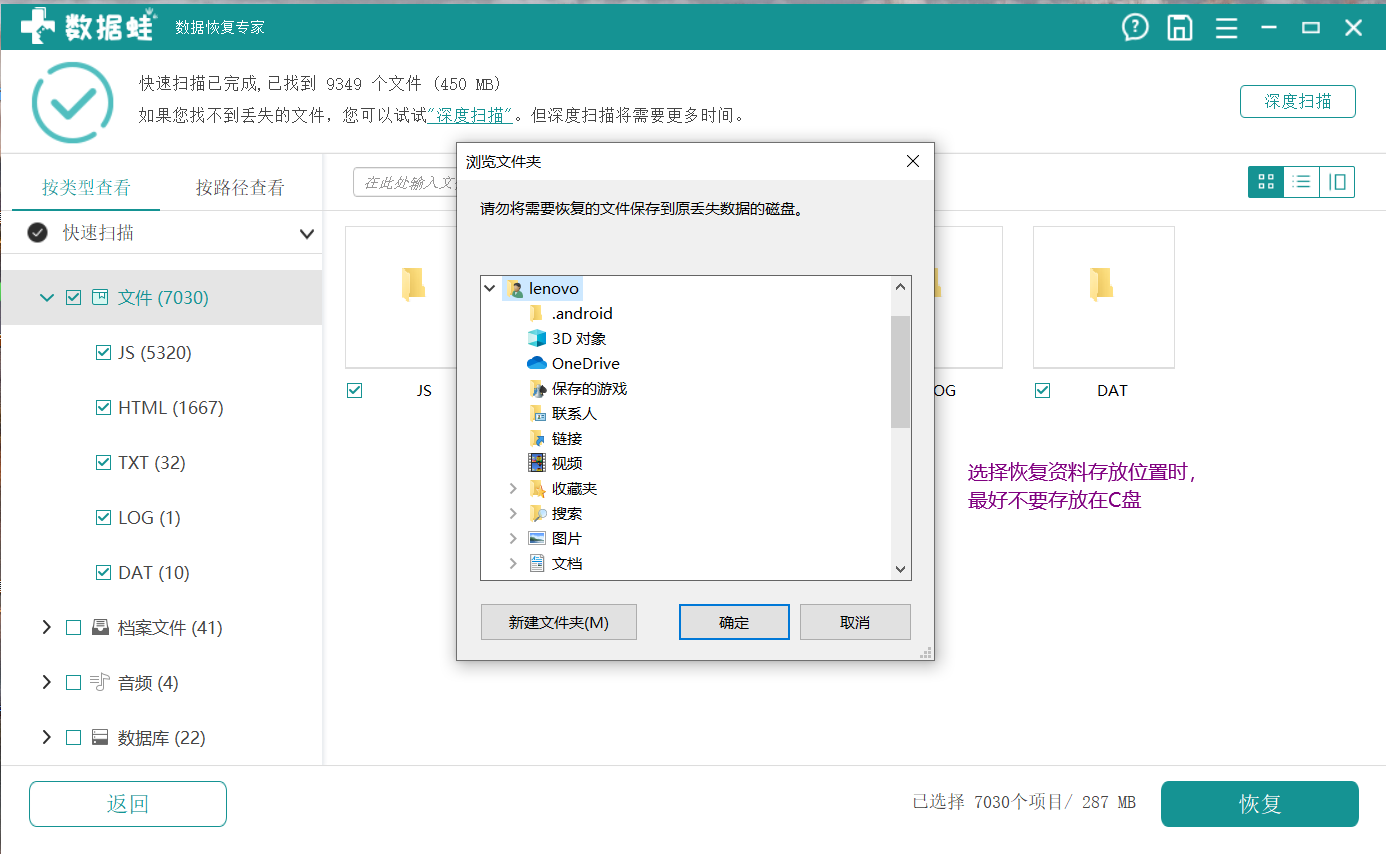Switch to the 按类型查看 tab
Image resolution: width=1386 pixels, height=854 pixels.
(x=86, y=187)
